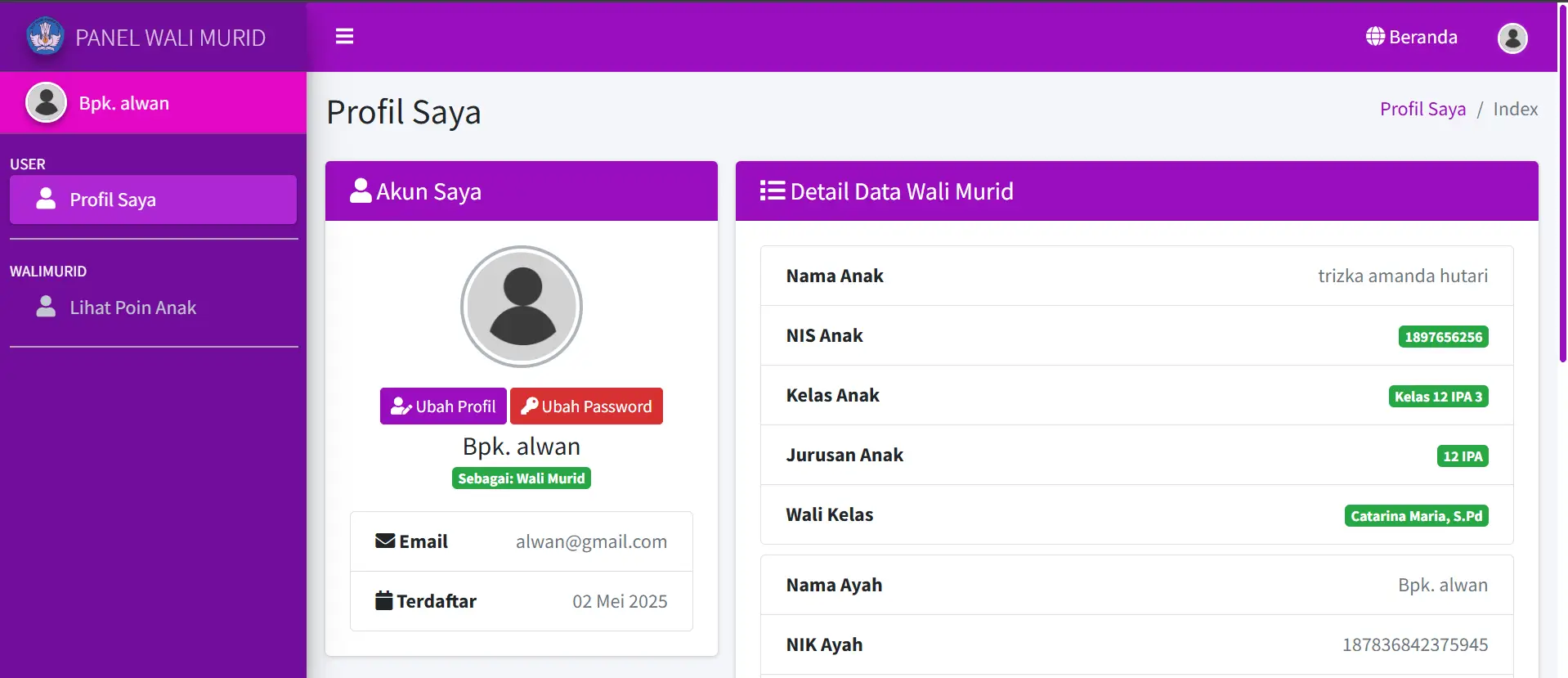Click the Kelas 12 IPA 3 badge
Image resolution: width=1568 pixels, height=678 pixels.
pos(1438,397)
